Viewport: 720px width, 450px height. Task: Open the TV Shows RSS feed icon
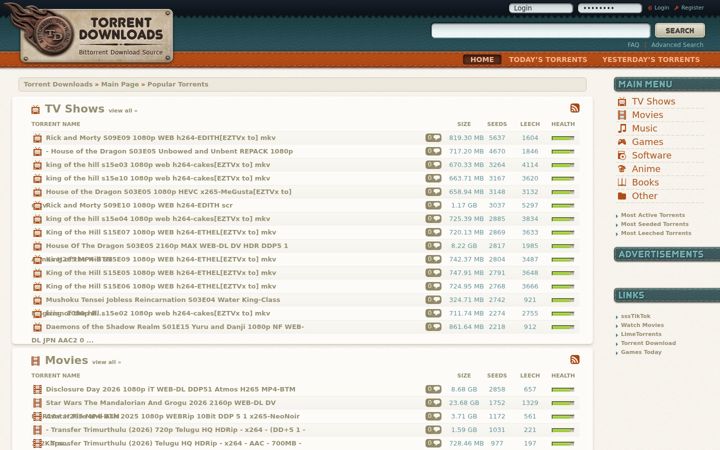point(574,108)
